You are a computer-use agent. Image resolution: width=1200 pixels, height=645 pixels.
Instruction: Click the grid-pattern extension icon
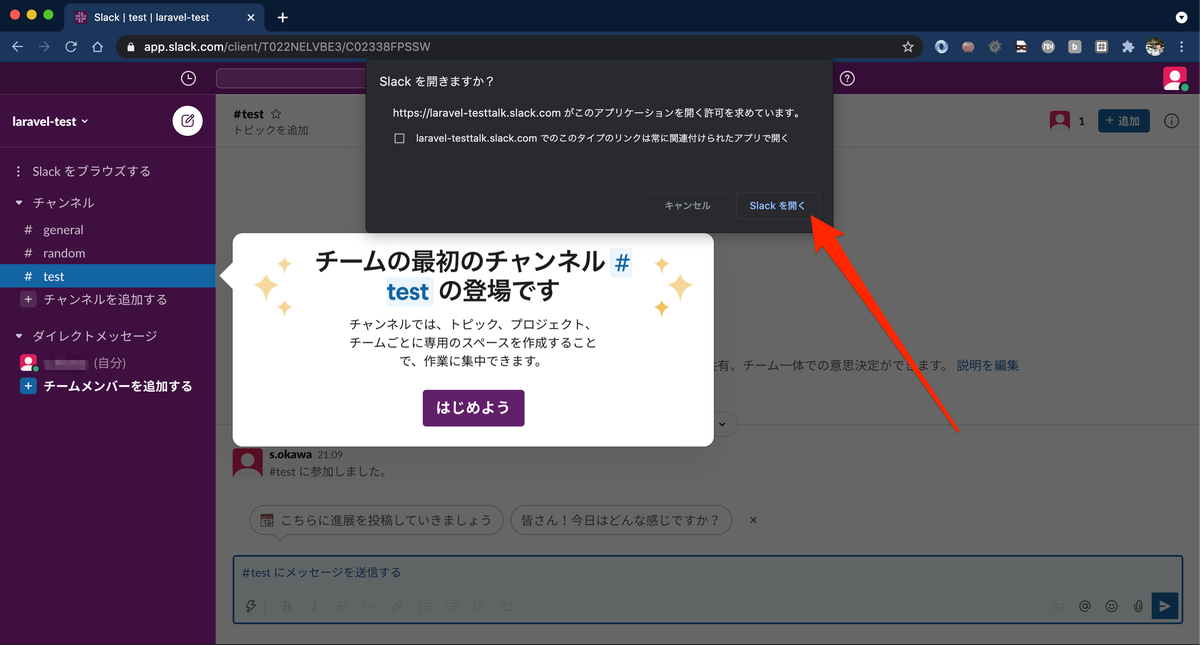coord(1101,46)
